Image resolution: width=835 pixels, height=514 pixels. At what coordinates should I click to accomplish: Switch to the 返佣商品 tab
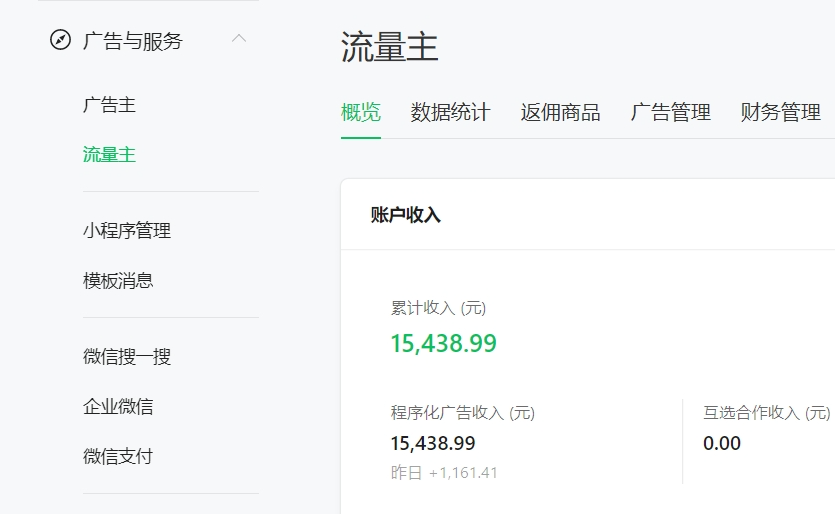coord(560,112)
